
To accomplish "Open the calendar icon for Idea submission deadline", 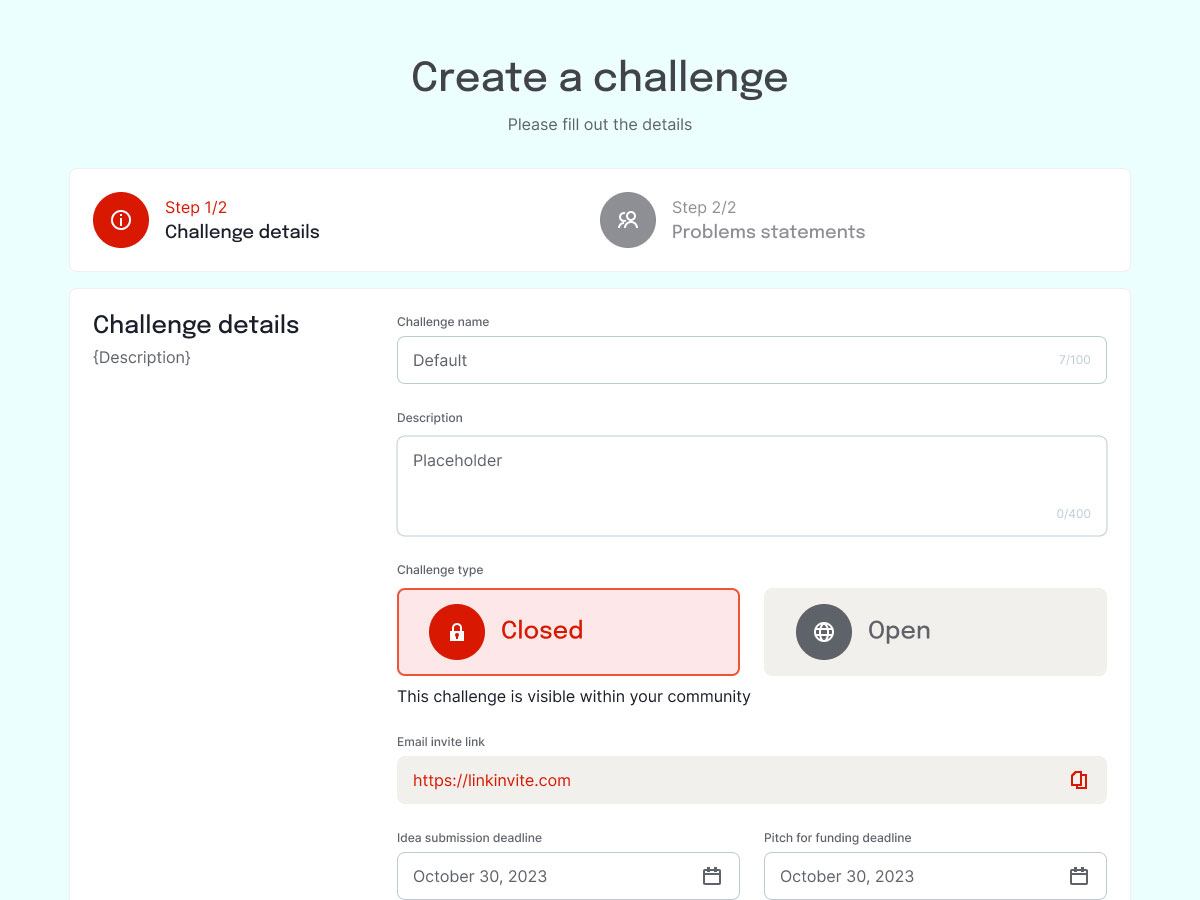I will click(712, 876).
